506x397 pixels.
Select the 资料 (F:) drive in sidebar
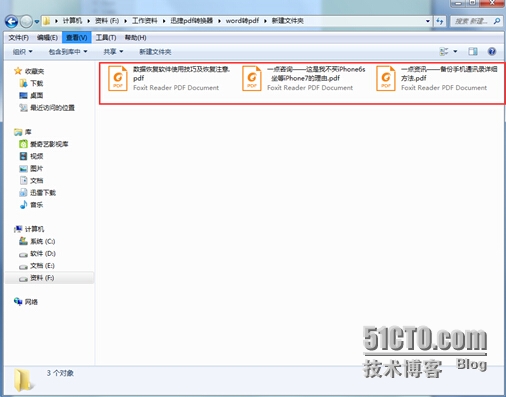tap(42, 278)
